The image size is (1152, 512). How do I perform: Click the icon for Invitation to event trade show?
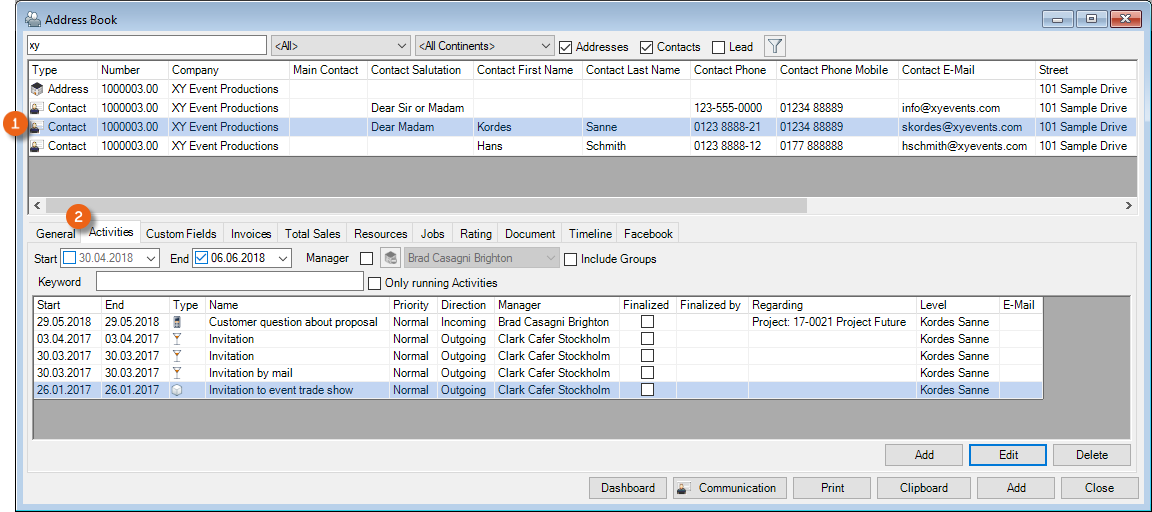click(178, 390)
